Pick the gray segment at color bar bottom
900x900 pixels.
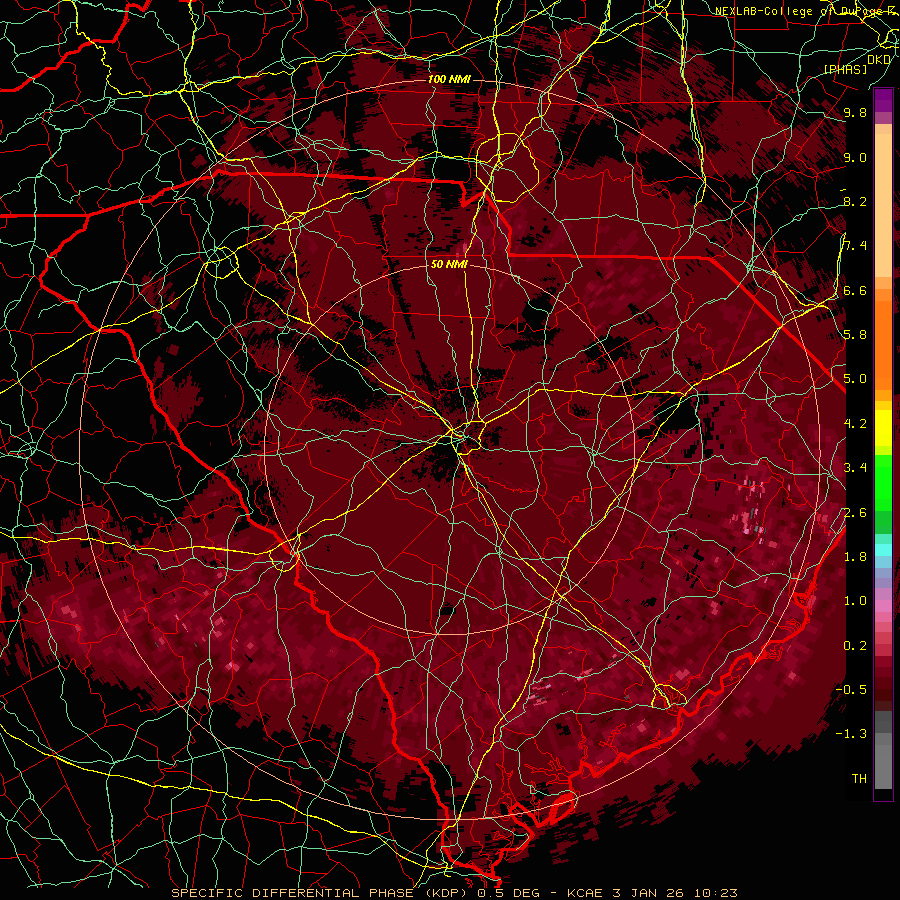pyautogui.click(x=883, y=769)
